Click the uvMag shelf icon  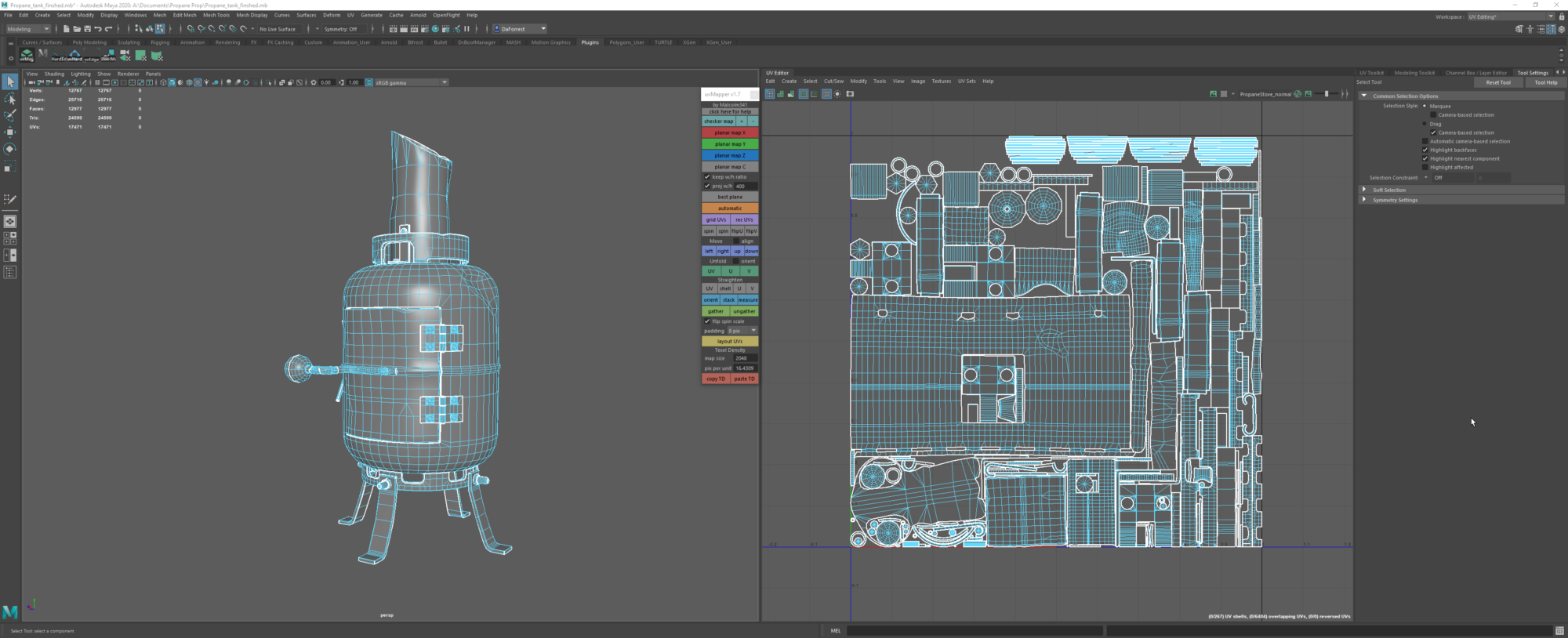click(27, 56)
